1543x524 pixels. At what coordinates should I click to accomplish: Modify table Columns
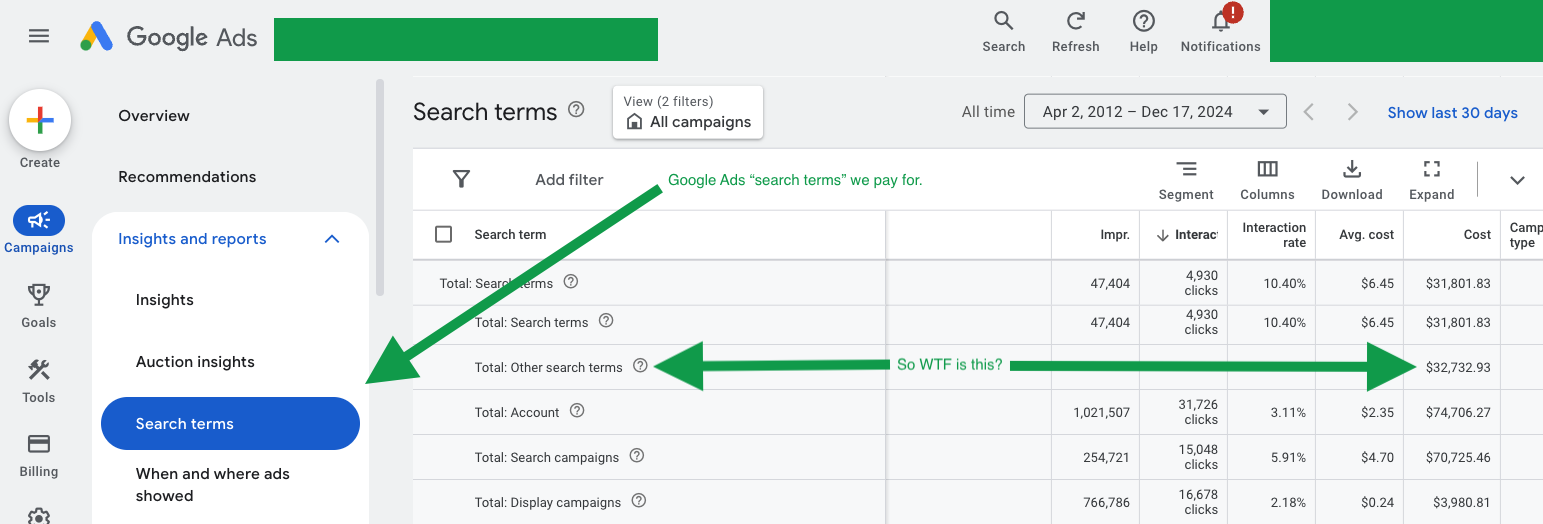pos(1267,180)
